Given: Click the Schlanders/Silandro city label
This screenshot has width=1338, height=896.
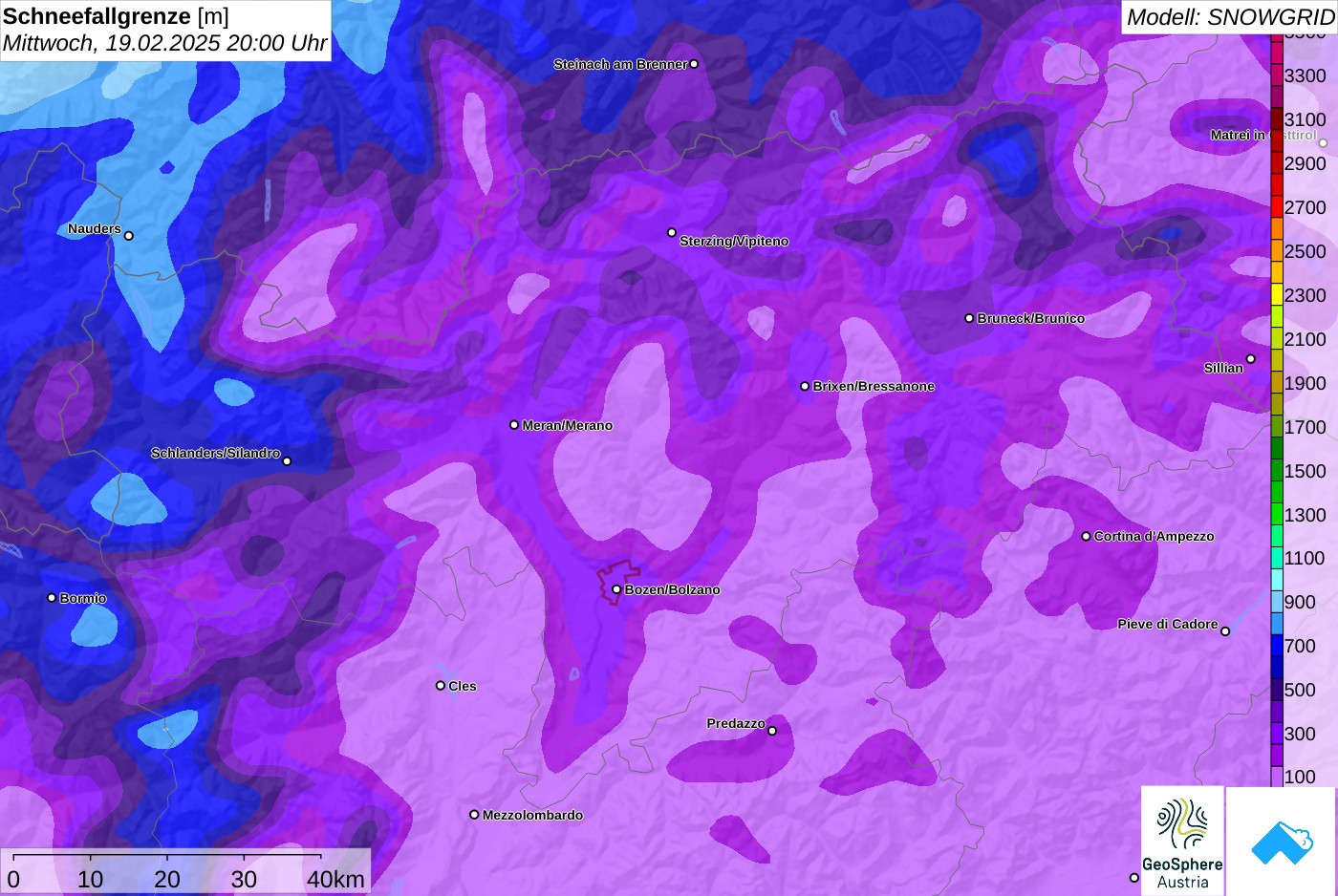Looking at the screenshot, I should coord(215,453).
